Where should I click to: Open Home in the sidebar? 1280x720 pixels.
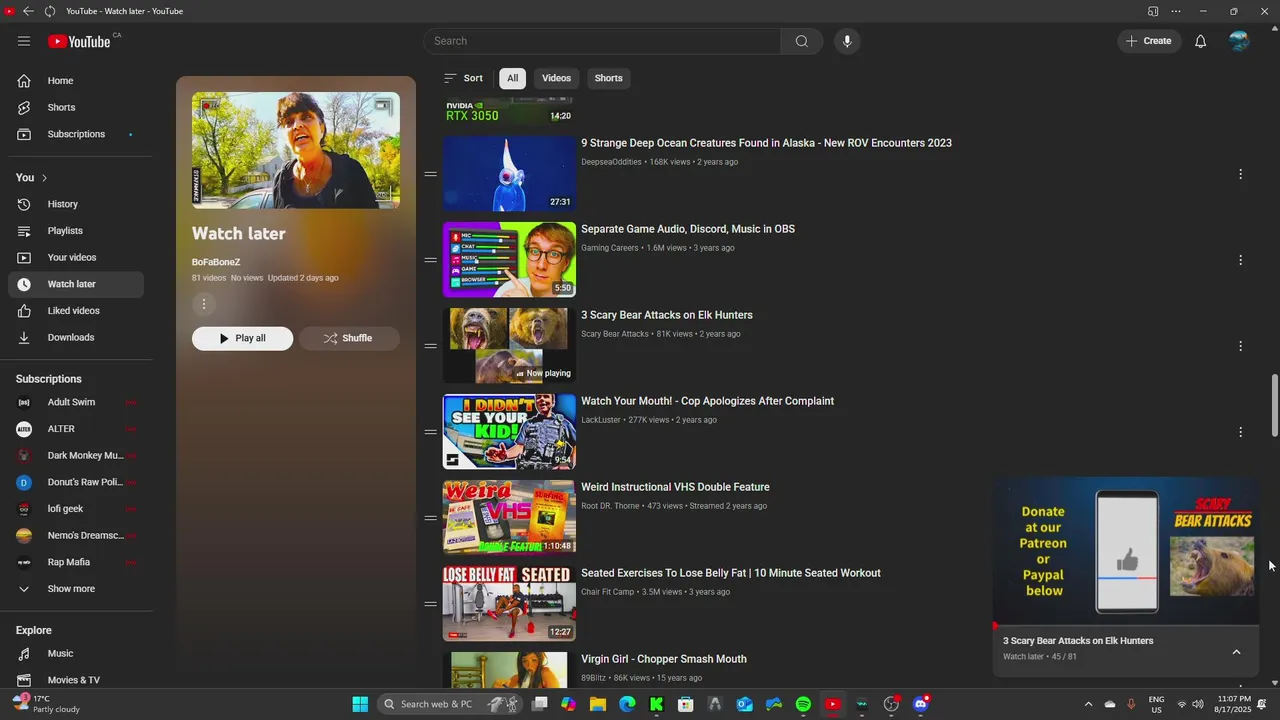76,81
